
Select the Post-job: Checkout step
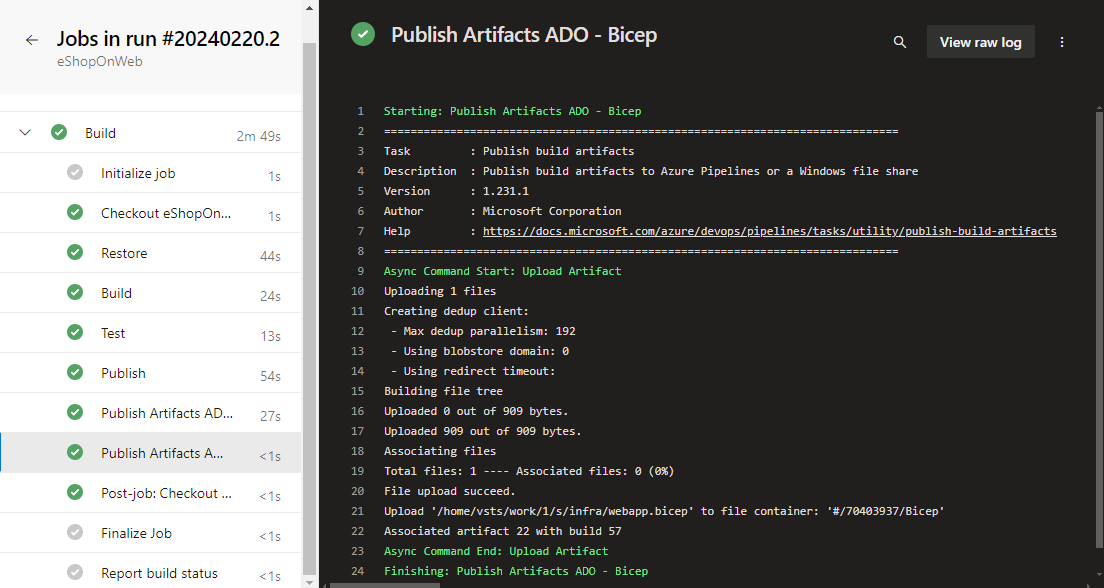[x=166, y=493]
